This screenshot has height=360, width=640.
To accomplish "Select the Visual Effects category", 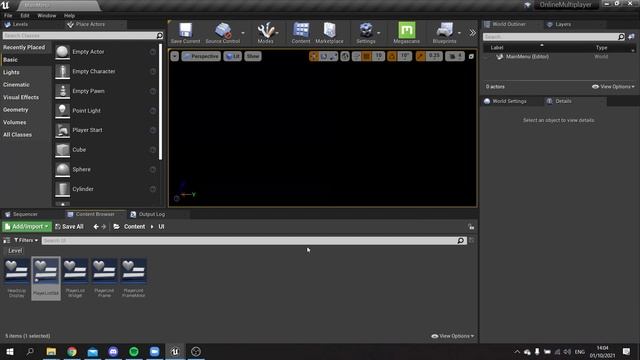I will tap(21, 98).
